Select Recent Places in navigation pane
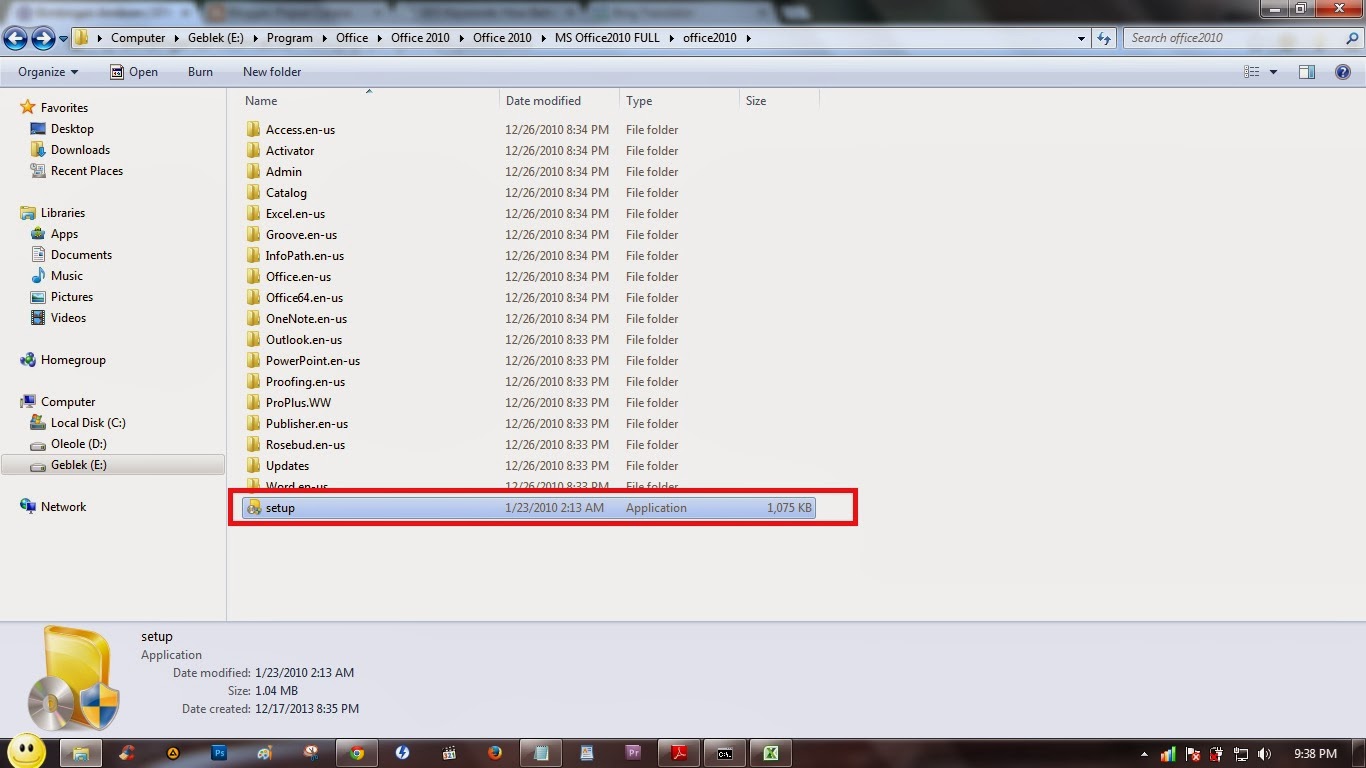Screen dimensions: 1366x768 tap(87, 171)
